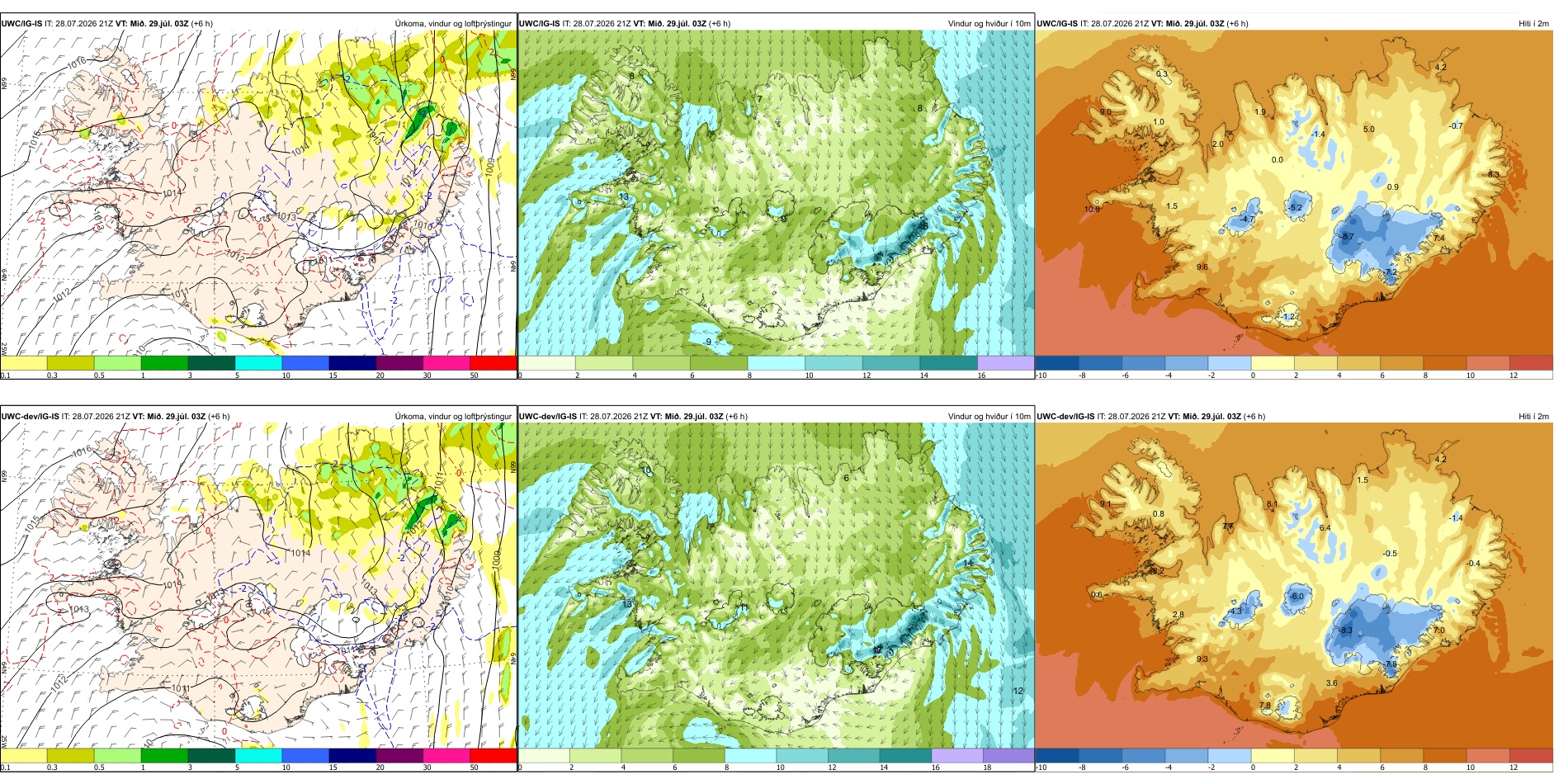Image resolution: width=1568 pixels, height=784 pixels.
Task: Select the UWC-dev/IG-IS header of the precipitation map
Action: (31, 417)
